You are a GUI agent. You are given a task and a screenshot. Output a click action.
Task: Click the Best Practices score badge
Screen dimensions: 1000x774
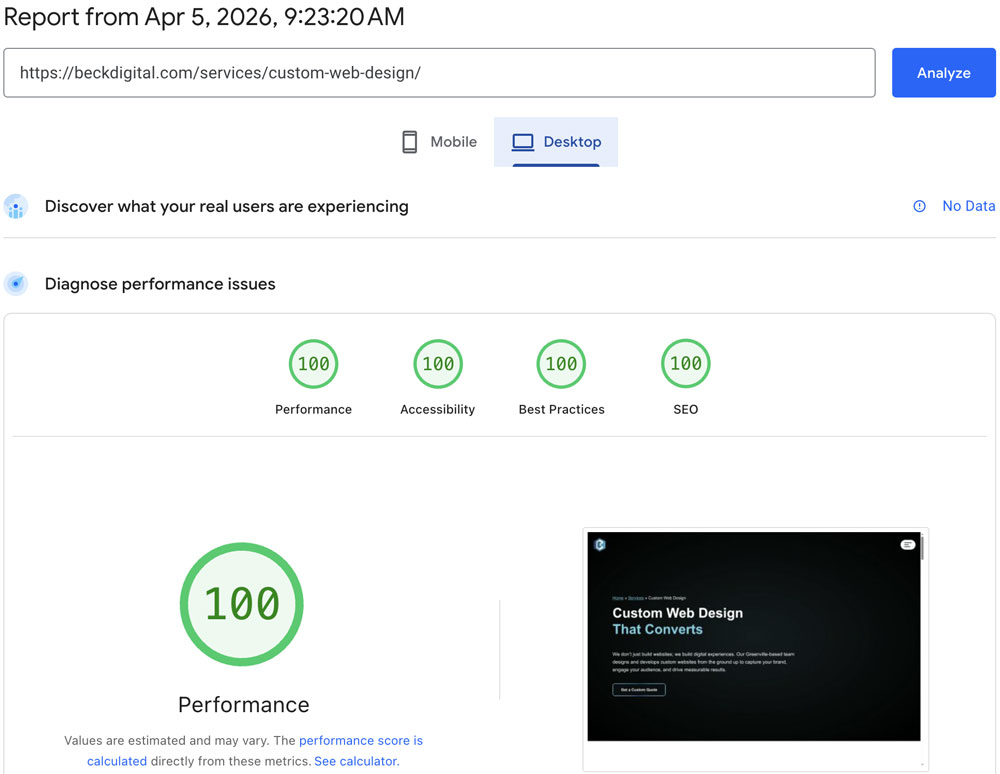tap(561, 363)
